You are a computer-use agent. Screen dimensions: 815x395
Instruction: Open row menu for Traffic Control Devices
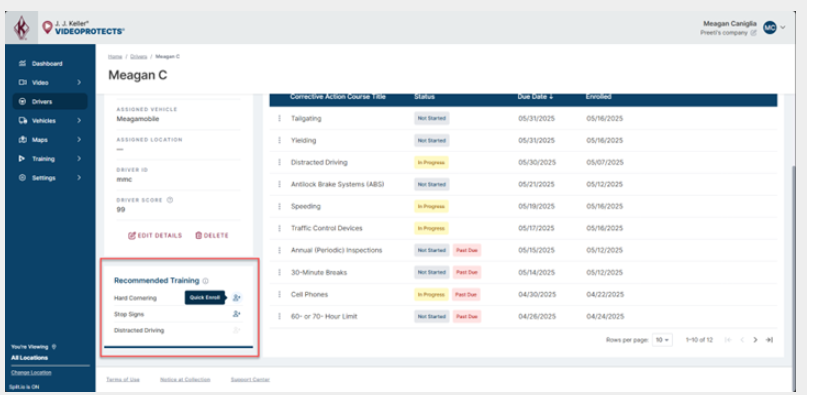[279, 228]
